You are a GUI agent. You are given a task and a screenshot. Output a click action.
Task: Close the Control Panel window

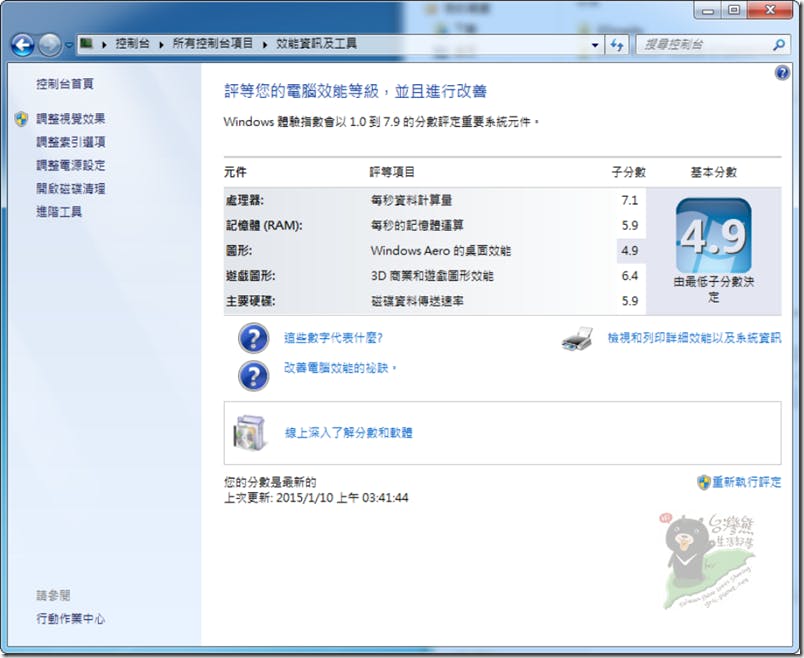point(770,10)
